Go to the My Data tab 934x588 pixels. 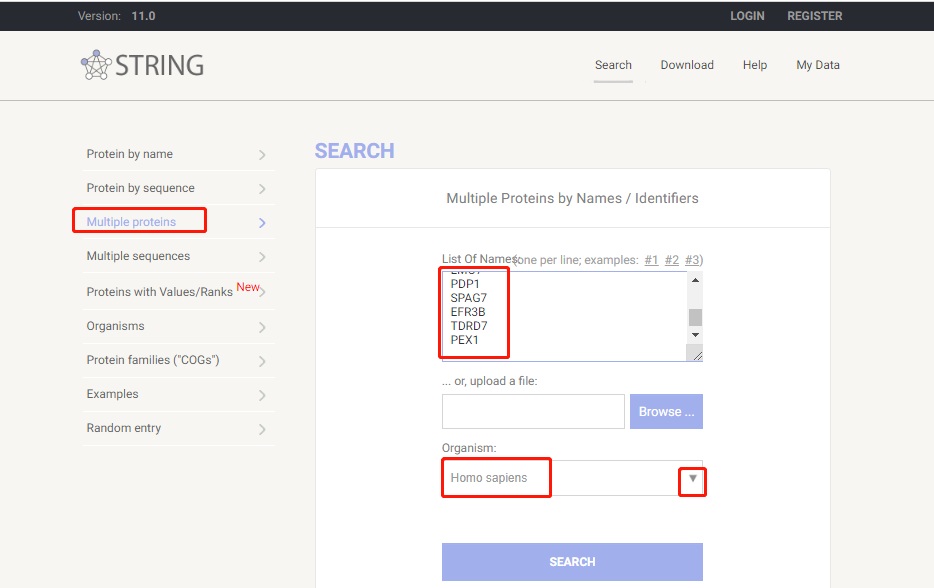pyautogui.click(x=818, y=65)
